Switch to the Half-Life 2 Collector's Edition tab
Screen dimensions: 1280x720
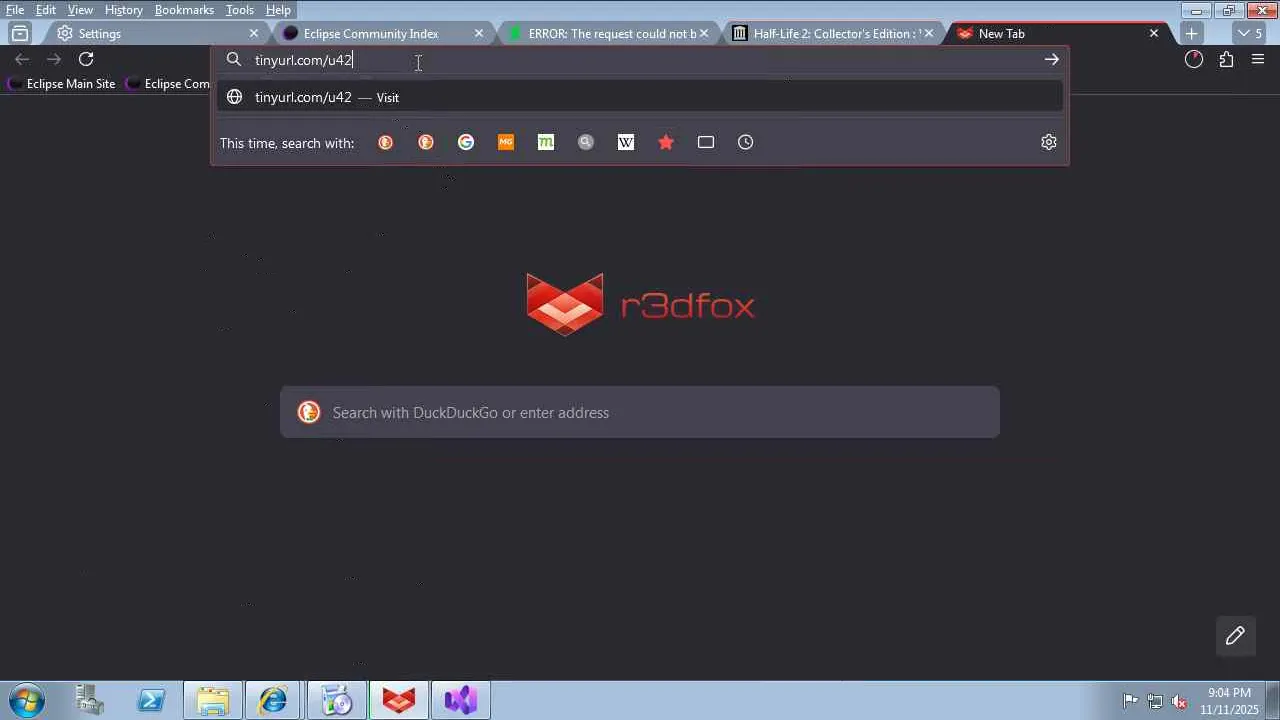coord(831,33)
